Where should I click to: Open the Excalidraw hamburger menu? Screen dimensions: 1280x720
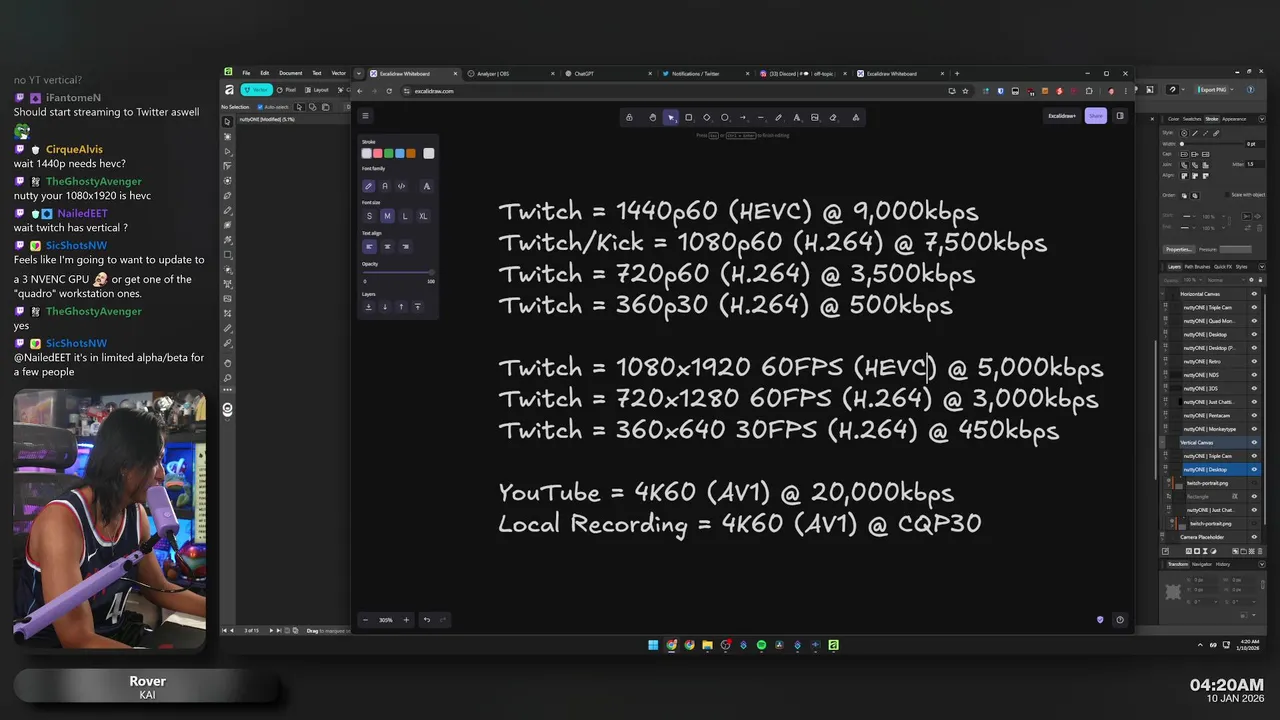[x=365, y=116]
